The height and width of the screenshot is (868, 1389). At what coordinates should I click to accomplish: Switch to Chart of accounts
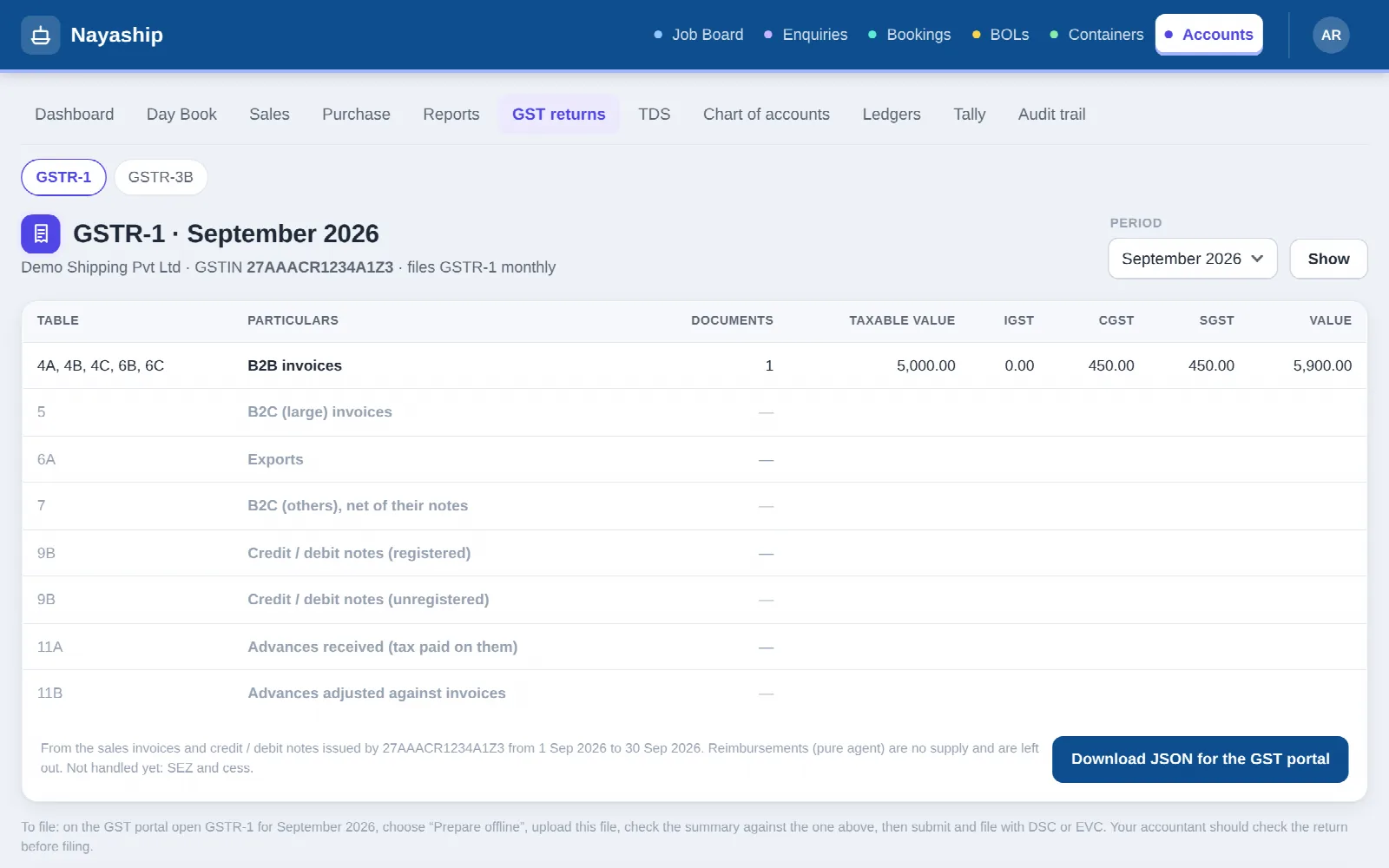767,115
